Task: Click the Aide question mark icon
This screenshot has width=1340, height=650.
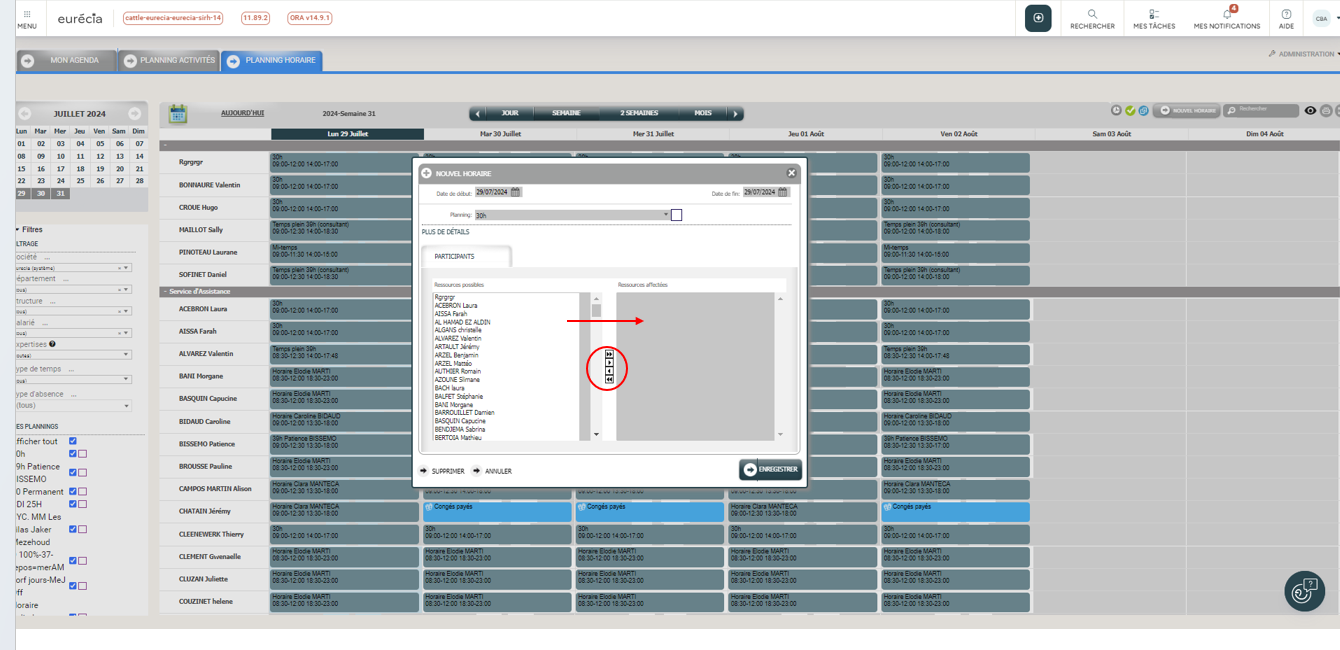Action: click(1286, 14)
